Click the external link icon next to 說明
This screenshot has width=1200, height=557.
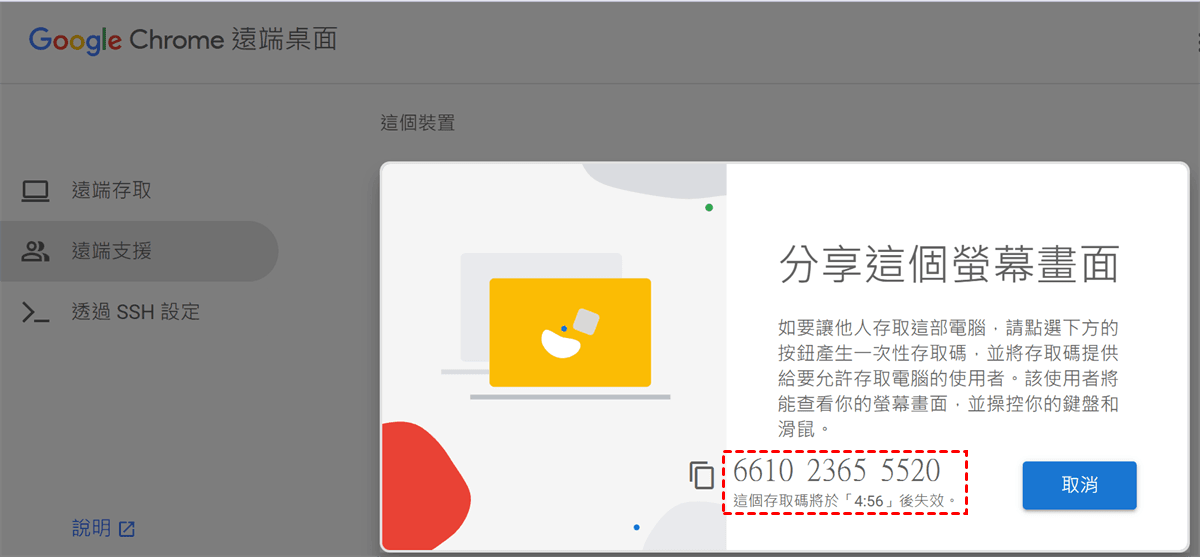click(127, 529)
